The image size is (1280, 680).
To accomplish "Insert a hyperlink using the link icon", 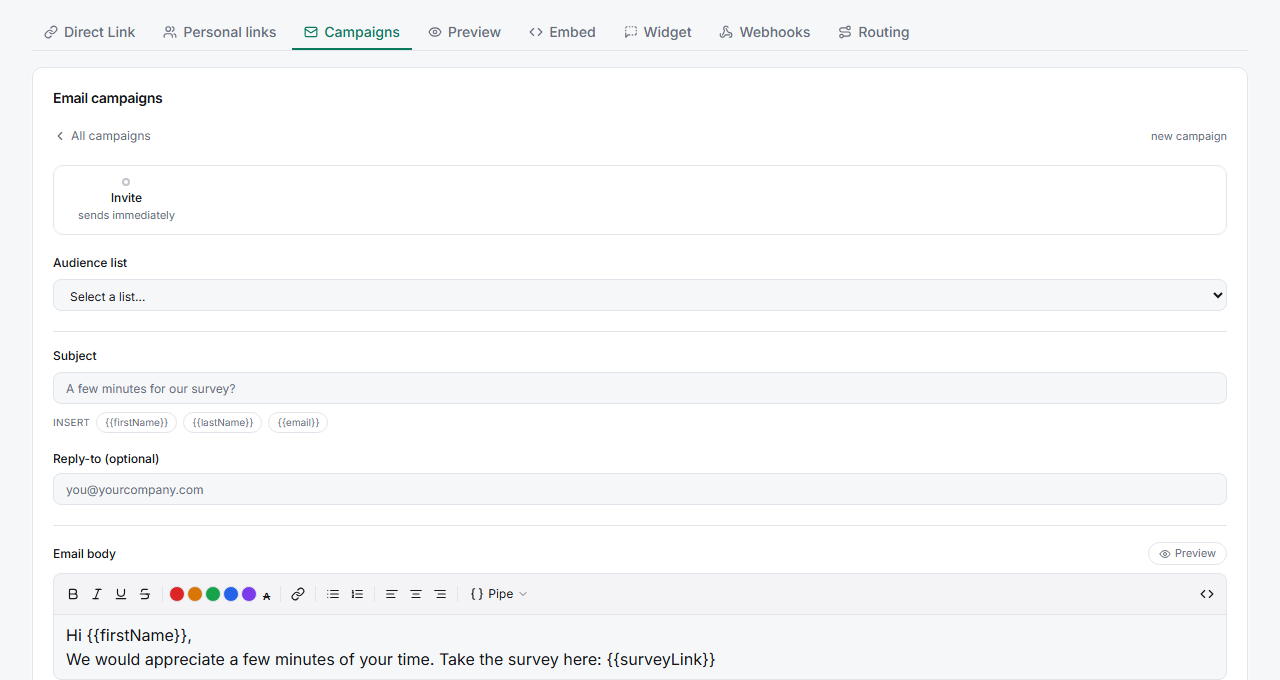I will 298,594.
